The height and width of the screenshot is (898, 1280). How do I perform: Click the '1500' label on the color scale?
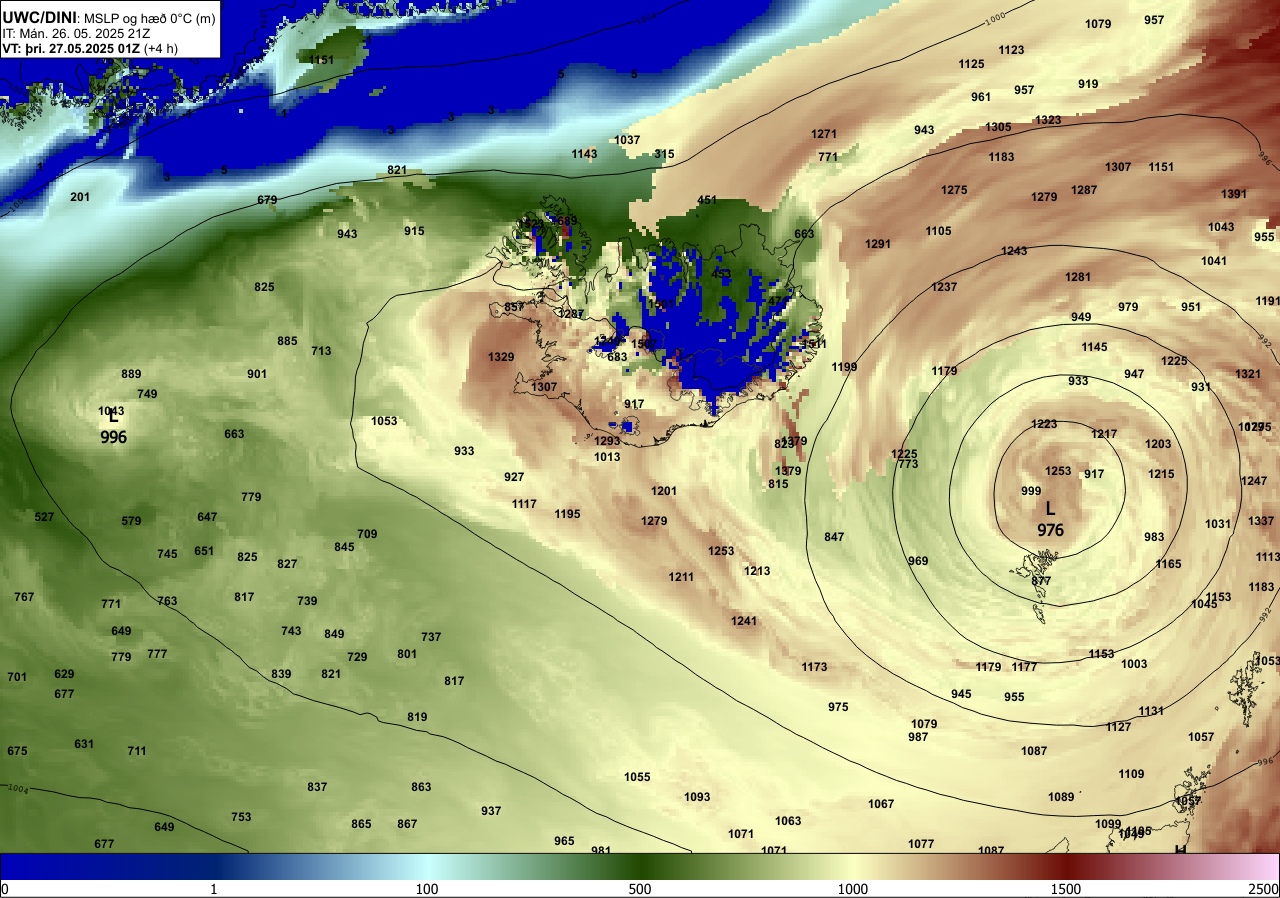click(x=1066, y=889)
